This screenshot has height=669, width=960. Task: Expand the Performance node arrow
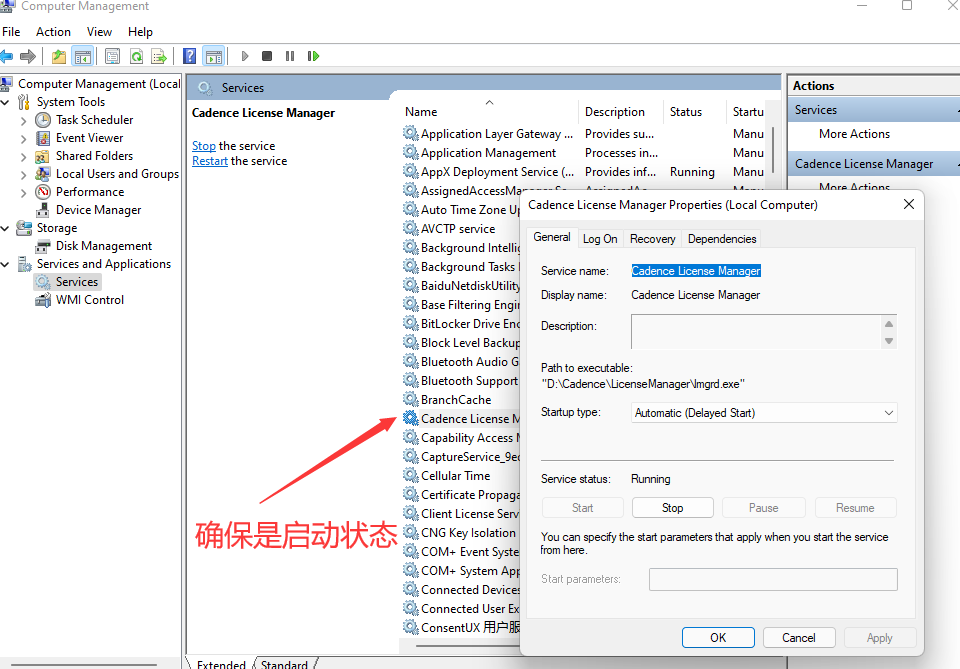pos(23,193)
